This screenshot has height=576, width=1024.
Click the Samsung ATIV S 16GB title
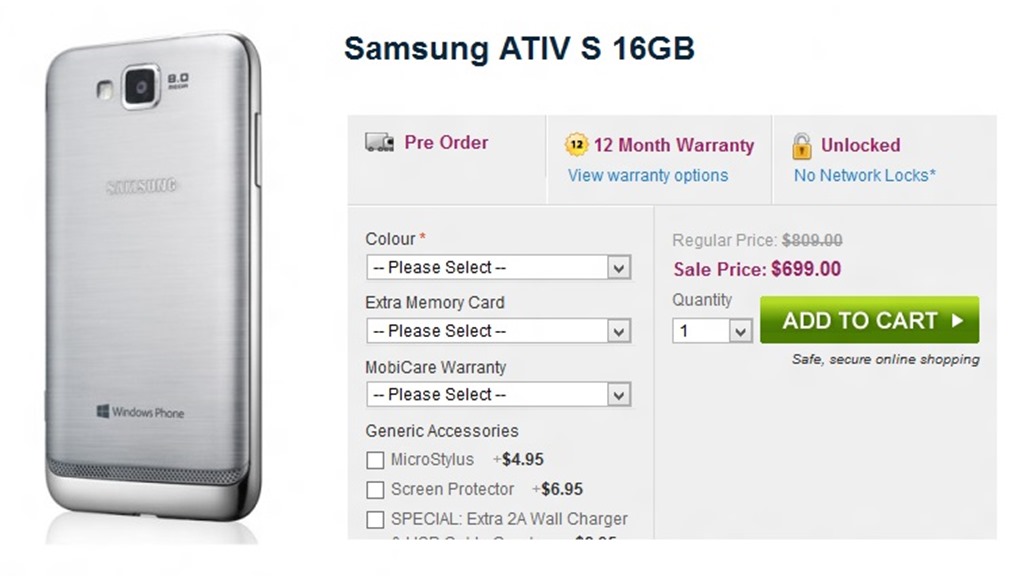tap(519, 48)
